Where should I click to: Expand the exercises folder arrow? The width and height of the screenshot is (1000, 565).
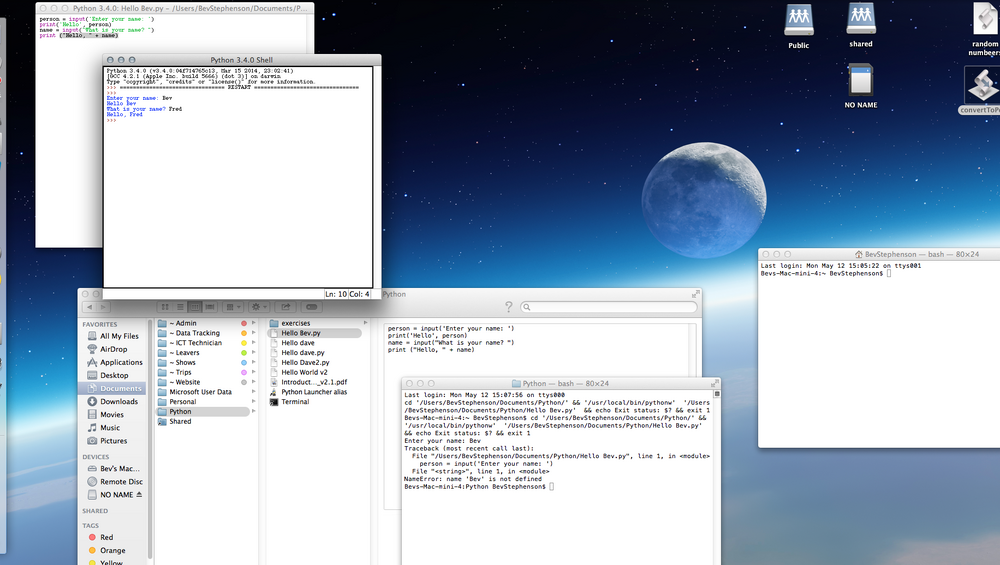coord(365,323)
